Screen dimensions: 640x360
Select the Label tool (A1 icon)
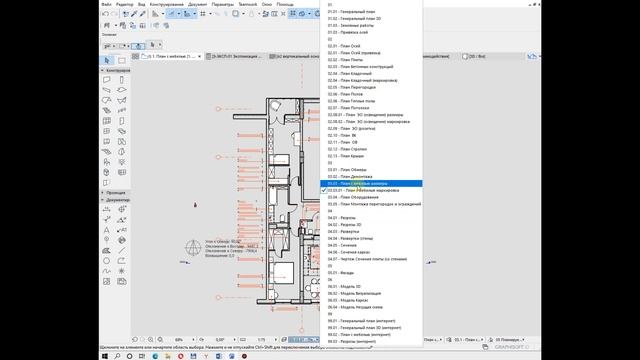coord(122,230)
